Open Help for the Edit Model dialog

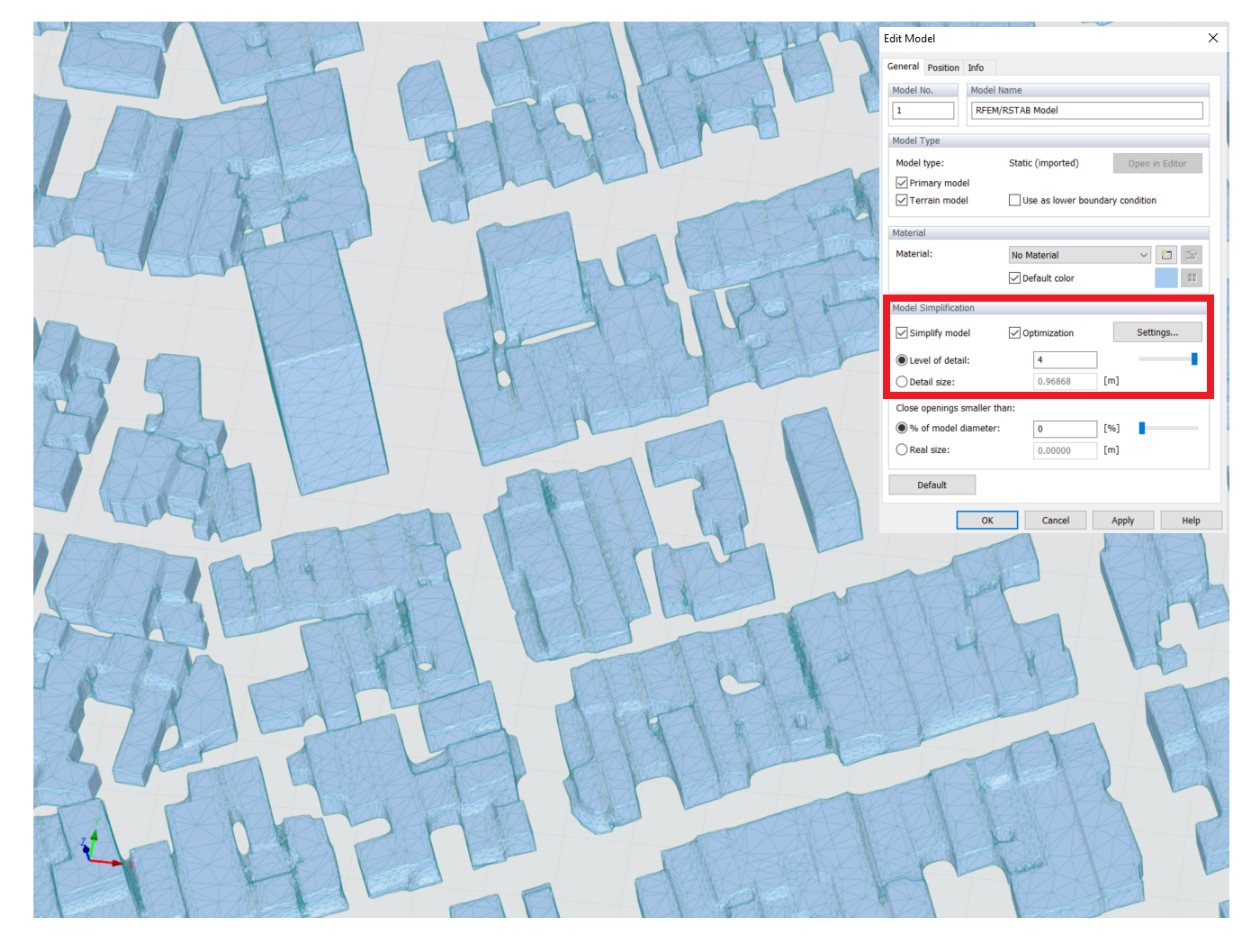[x=1192, y=520]
